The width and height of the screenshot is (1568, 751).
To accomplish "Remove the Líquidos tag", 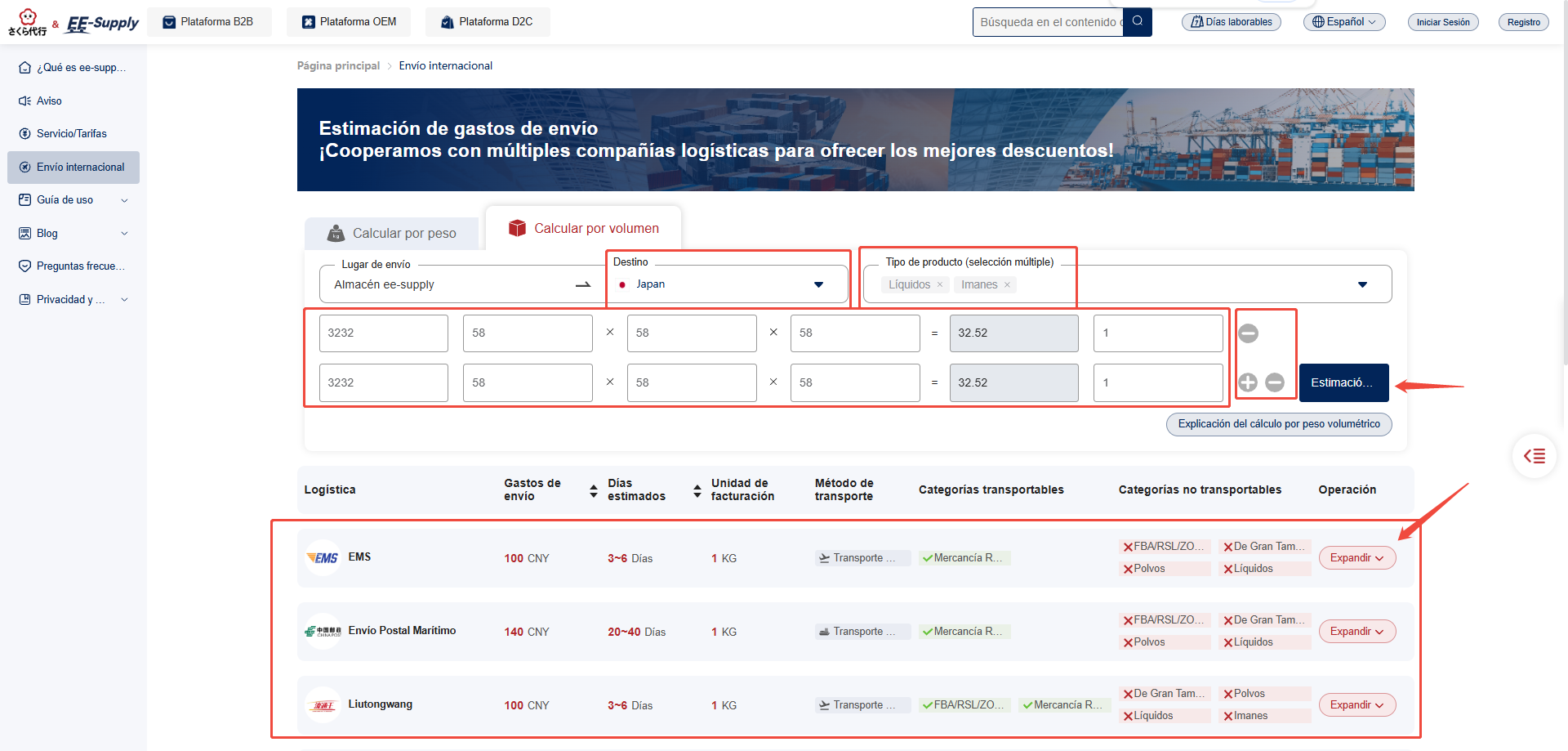I will click(940, 284).
